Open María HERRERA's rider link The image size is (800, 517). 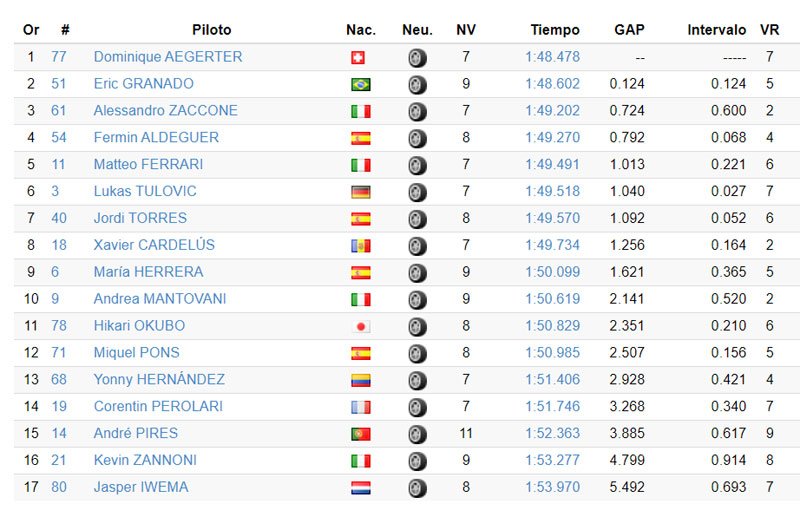[148, 272]
